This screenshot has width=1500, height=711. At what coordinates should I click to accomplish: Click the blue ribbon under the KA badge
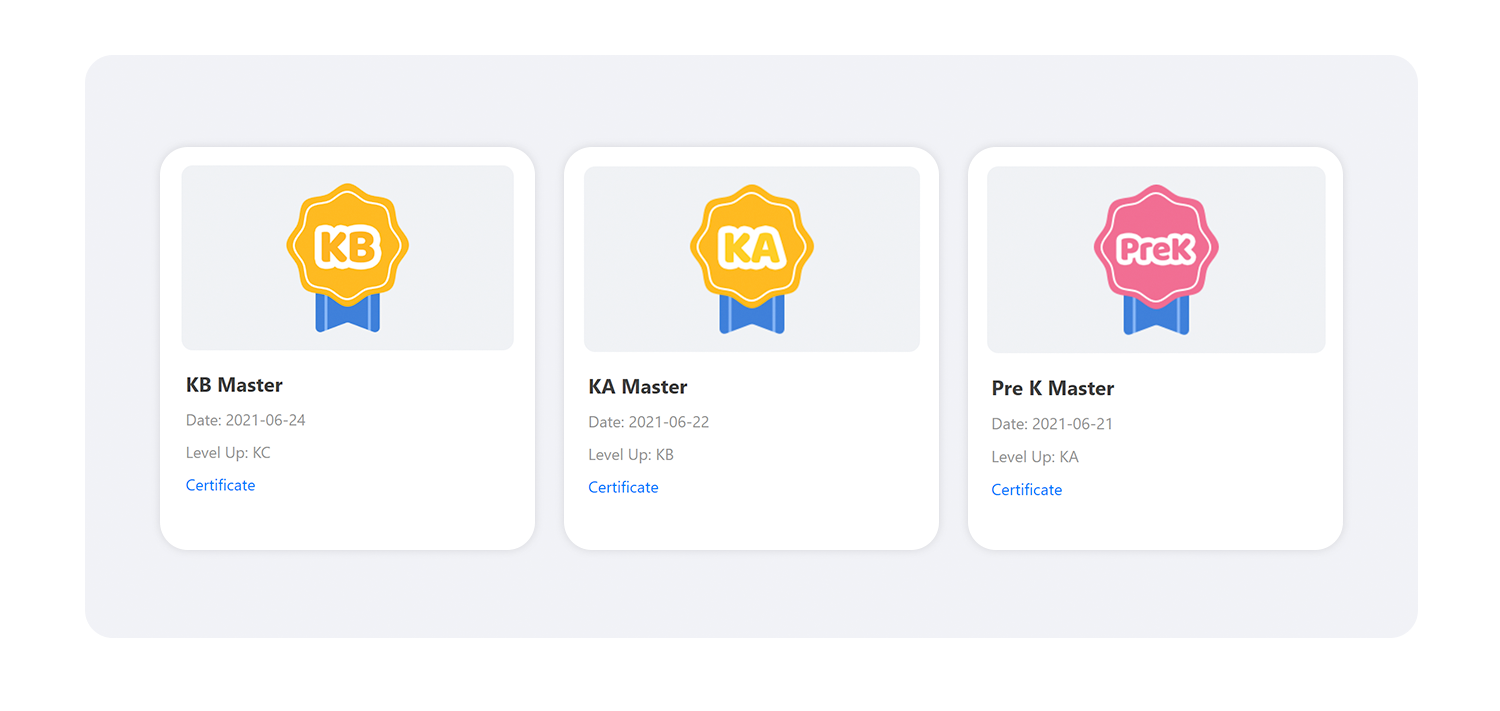(751, 317)
